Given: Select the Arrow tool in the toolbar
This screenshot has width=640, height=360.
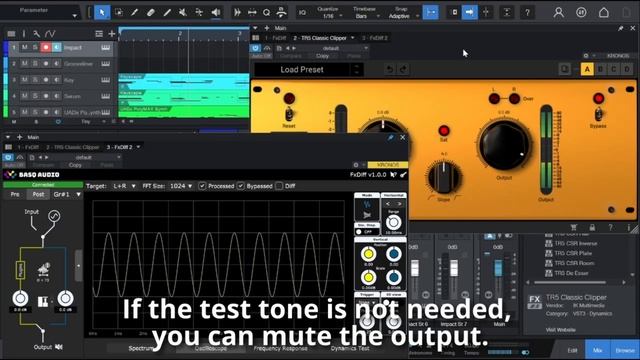Looking at the screenshot, I should [x=102, y=13].
